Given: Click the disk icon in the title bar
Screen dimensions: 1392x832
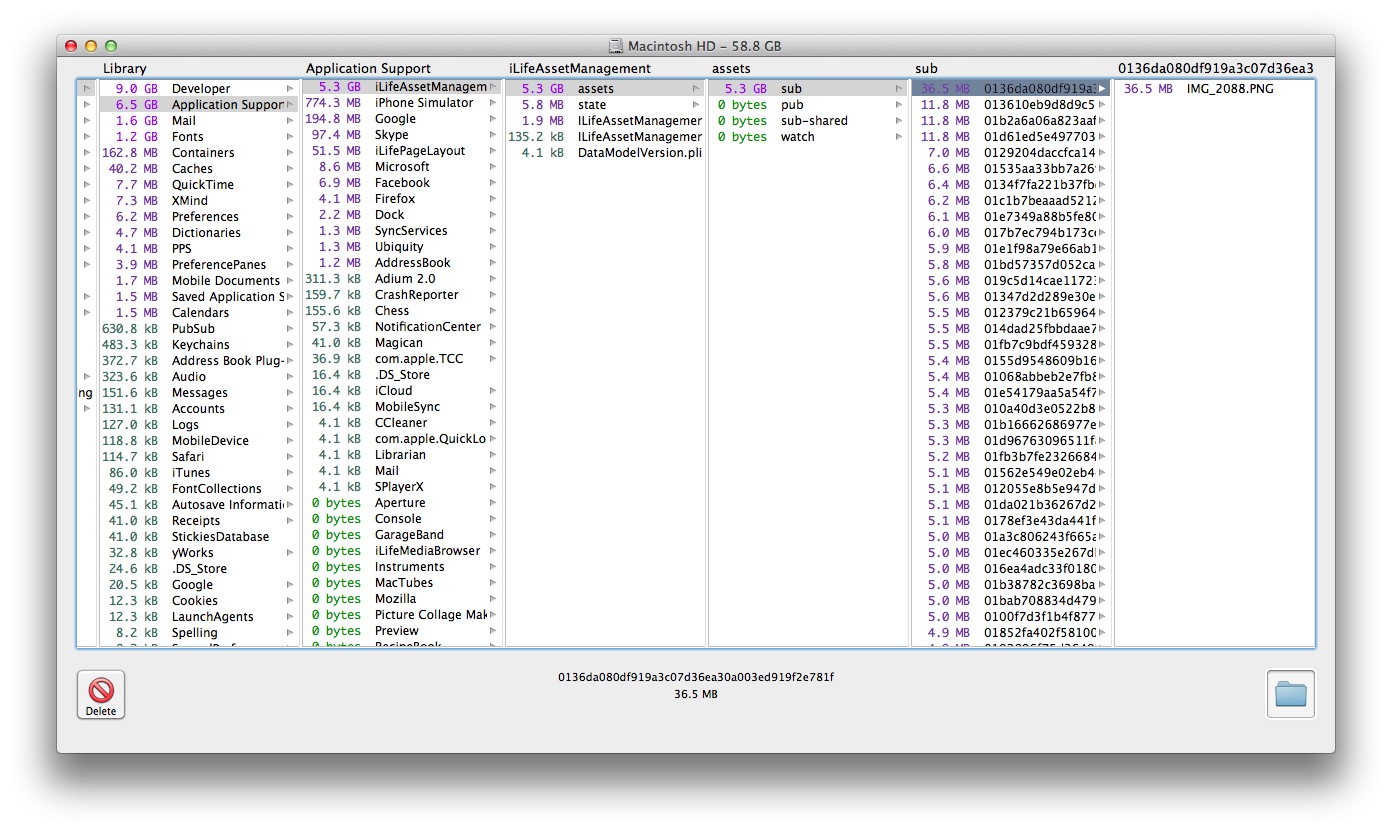Looking at the screenshot, I should [617, 46].
